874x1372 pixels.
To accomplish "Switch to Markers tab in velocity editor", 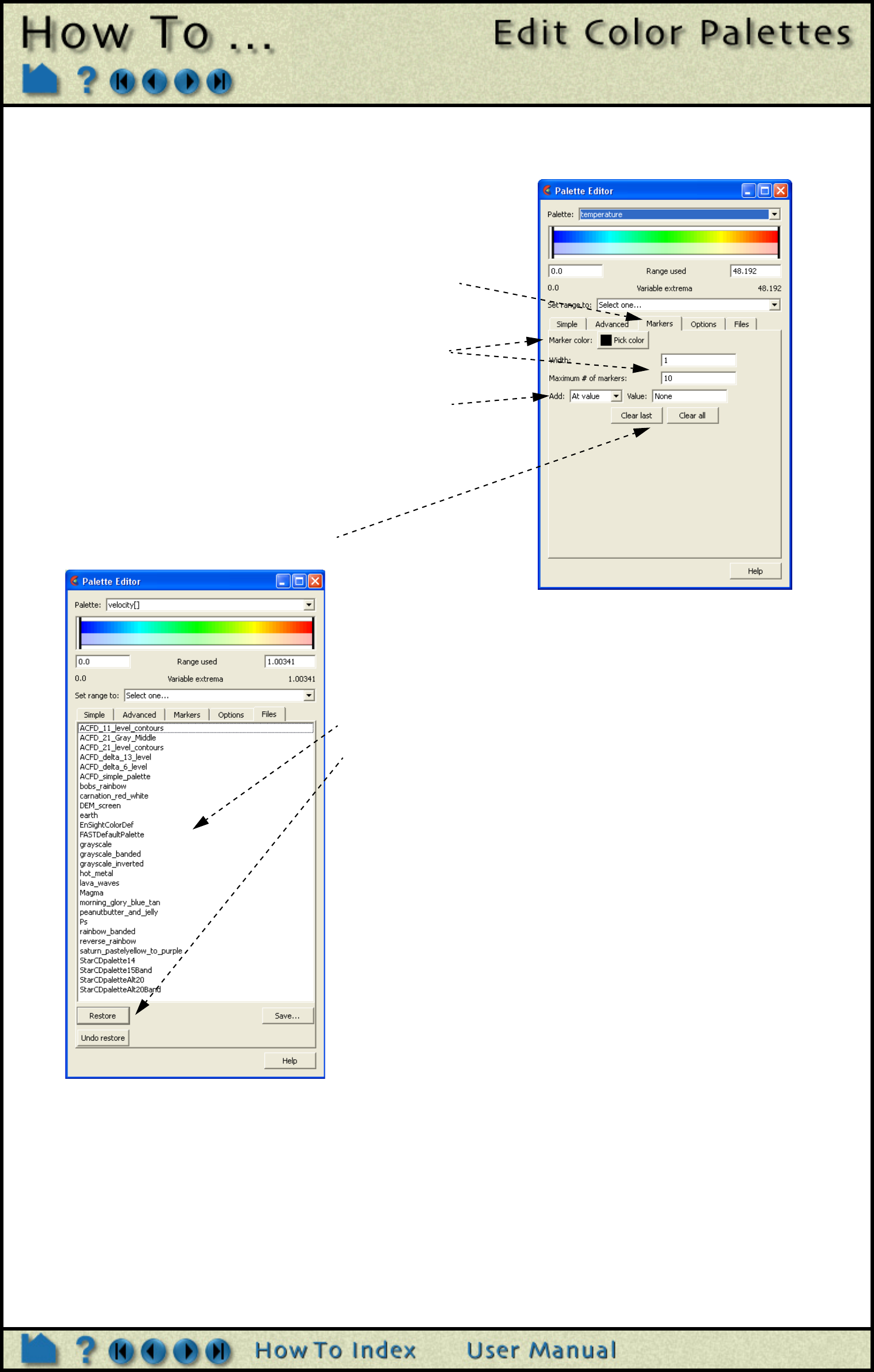I will (187, 715).
